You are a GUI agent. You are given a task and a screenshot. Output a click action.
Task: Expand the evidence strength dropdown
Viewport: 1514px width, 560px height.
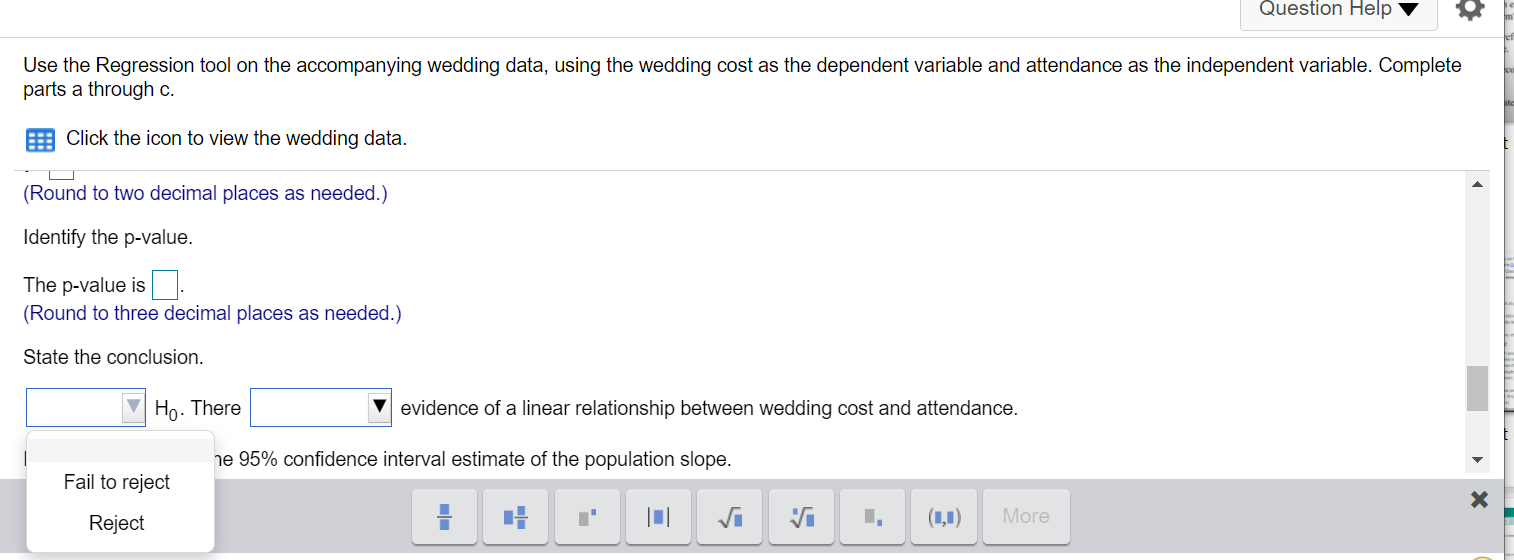pos(321,407)
